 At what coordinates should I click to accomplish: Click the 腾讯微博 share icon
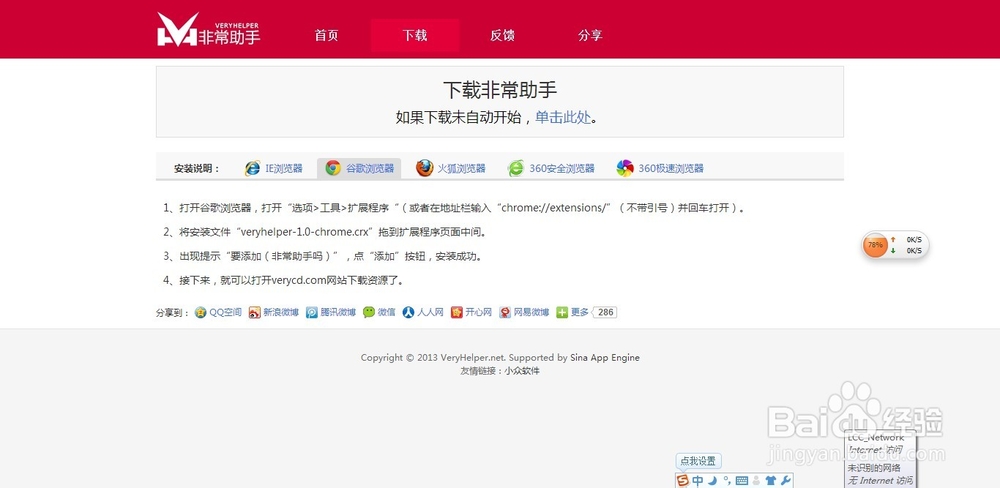pos(311,313)
